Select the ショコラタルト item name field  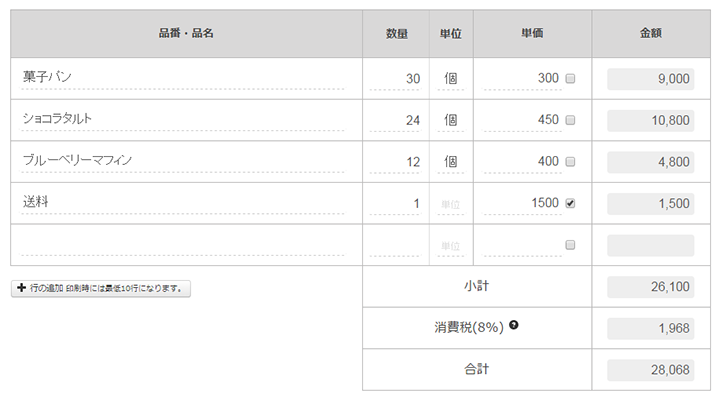pyautogui.click(x=182, y=120)
